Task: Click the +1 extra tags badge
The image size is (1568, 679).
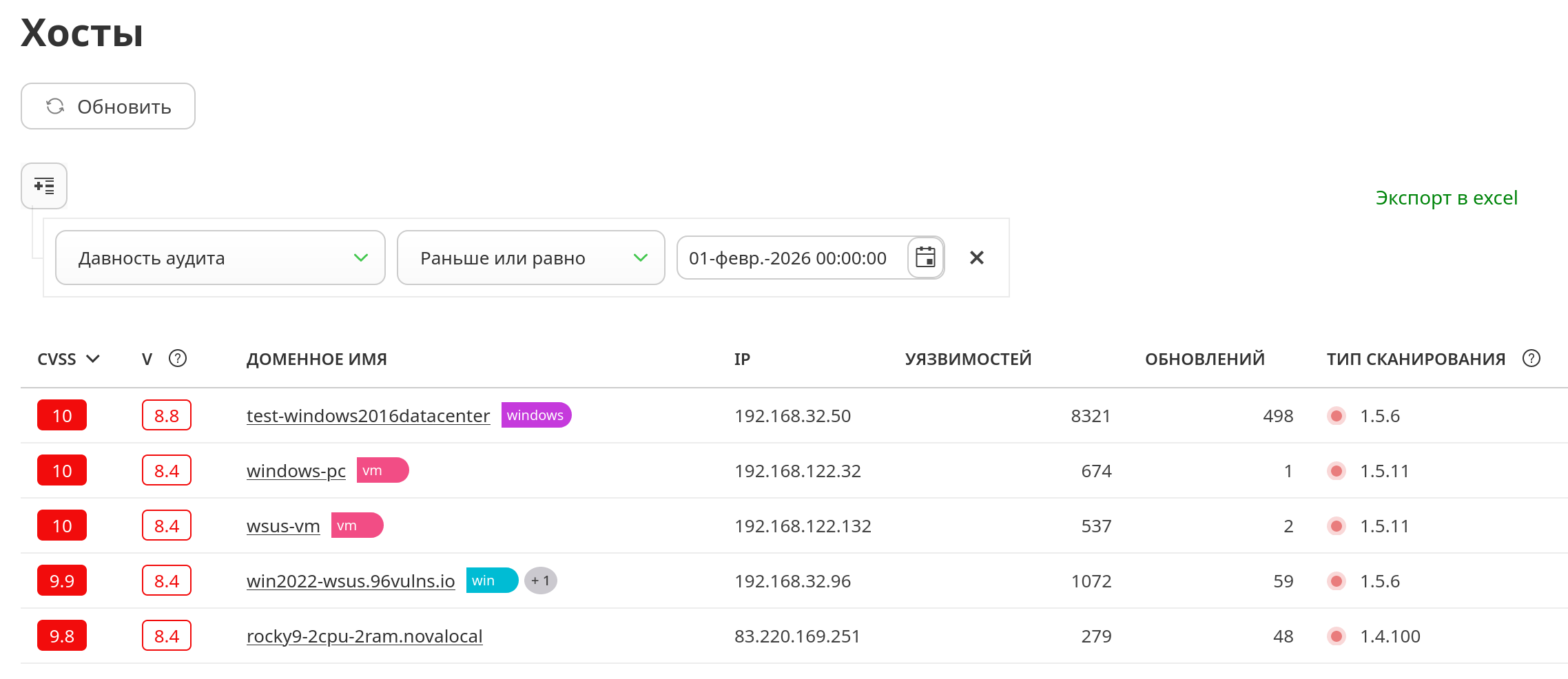Action: coord(540,581)
